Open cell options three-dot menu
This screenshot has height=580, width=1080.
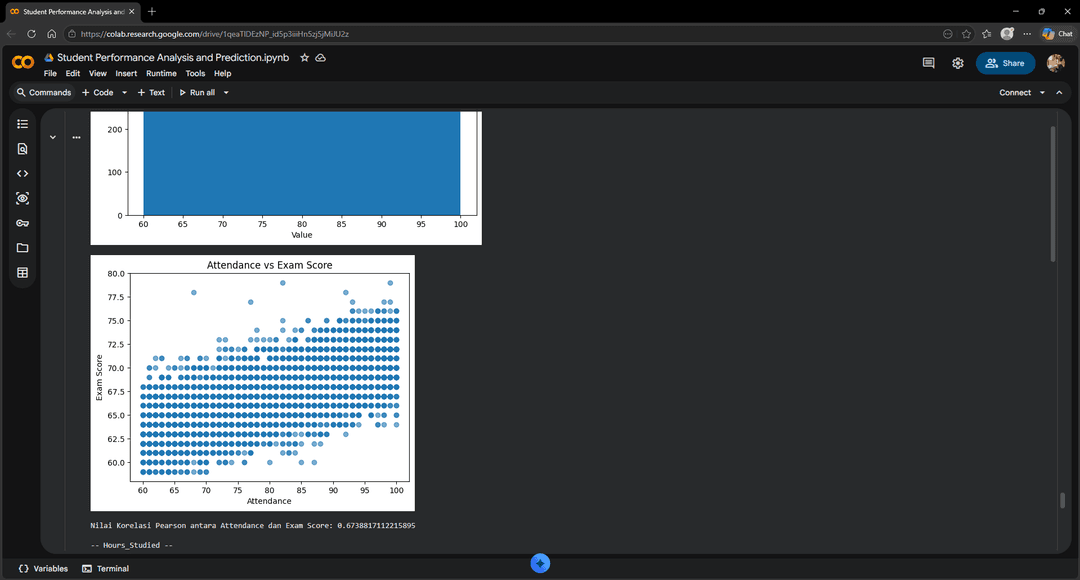[76, 137]
